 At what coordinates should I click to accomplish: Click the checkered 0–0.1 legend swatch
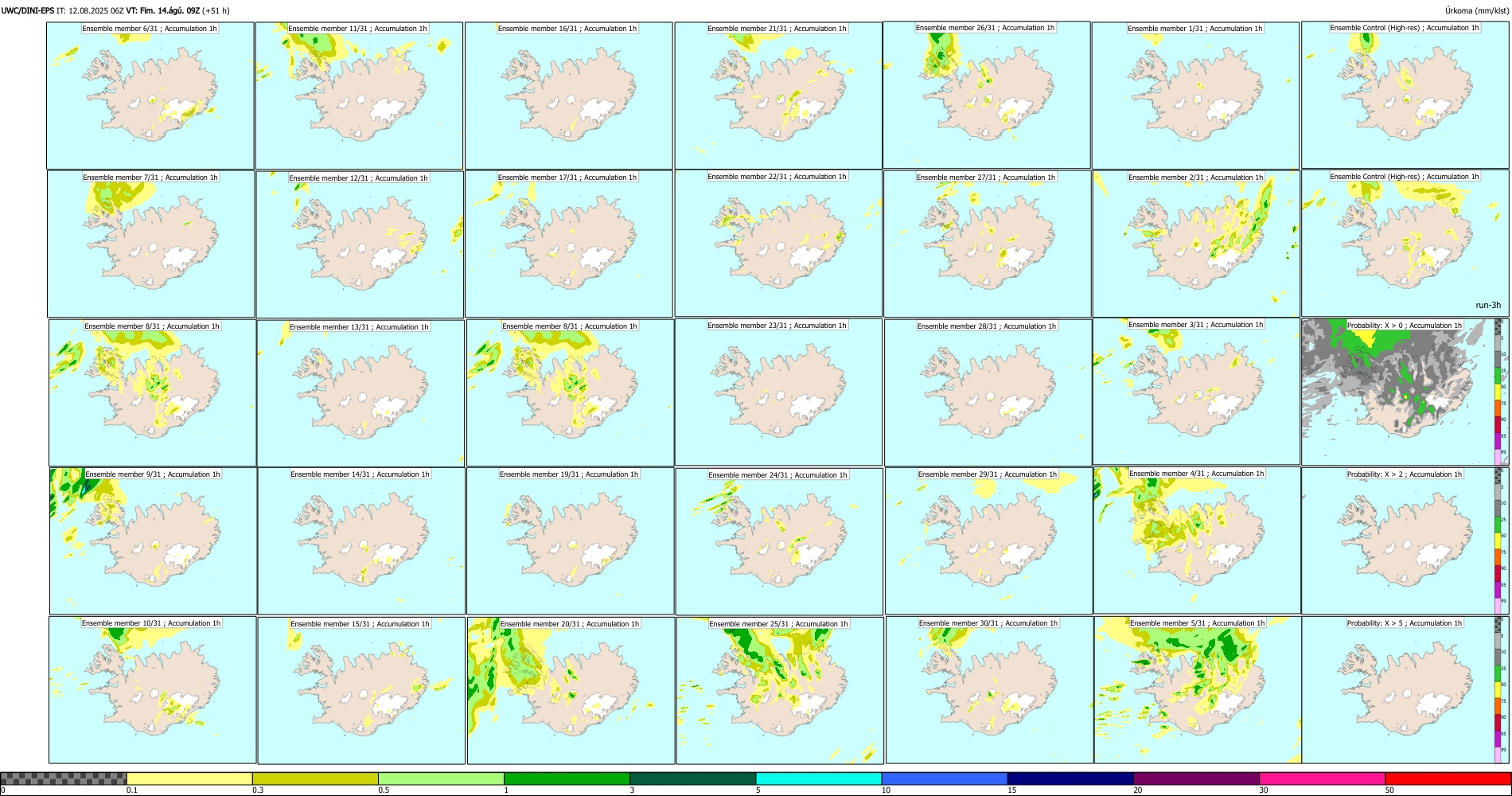pyautogui.click(x=64, y=778)
